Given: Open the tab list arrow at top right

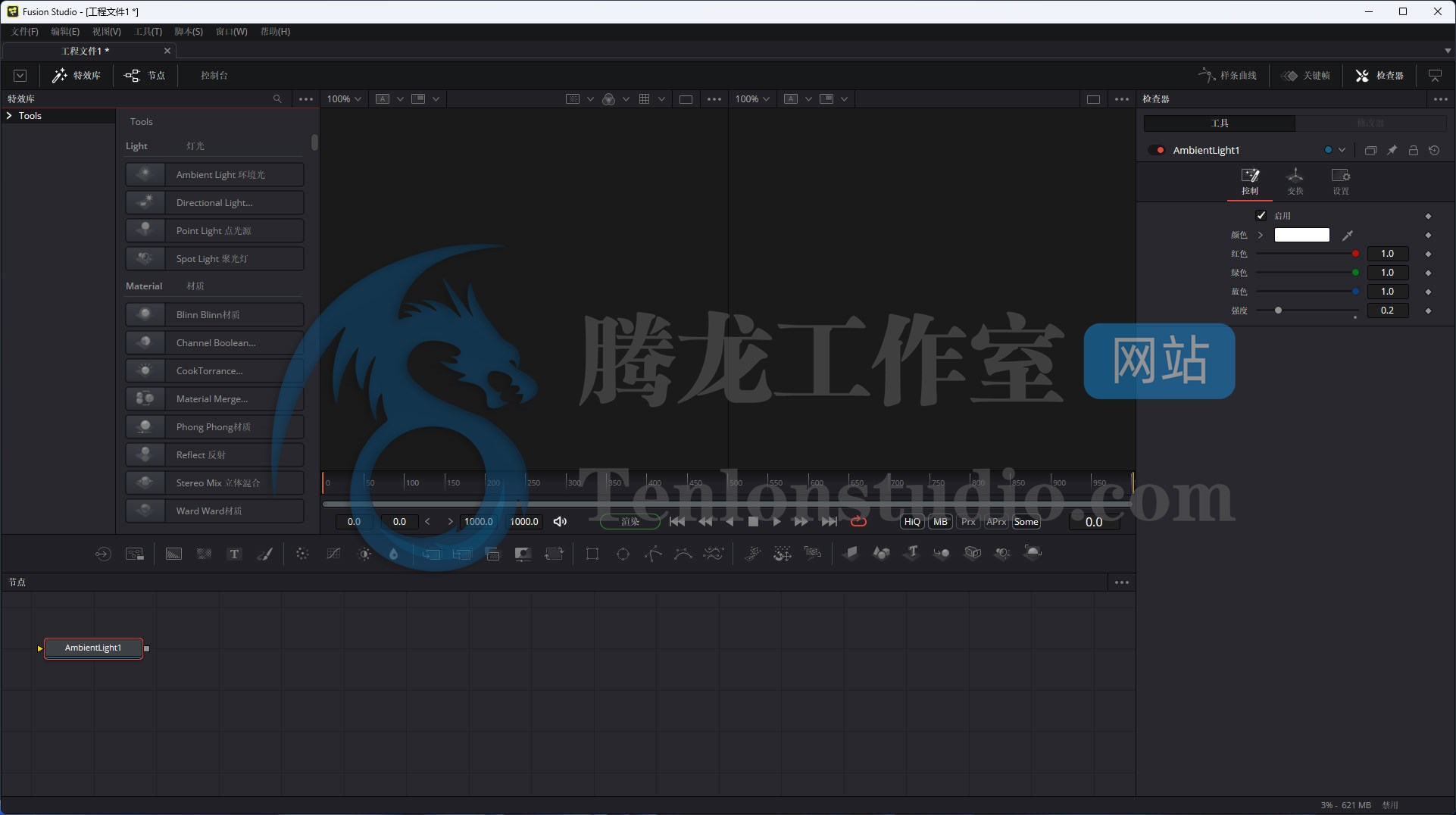Looking at the screenshot, I should (x=1448, y=51).
